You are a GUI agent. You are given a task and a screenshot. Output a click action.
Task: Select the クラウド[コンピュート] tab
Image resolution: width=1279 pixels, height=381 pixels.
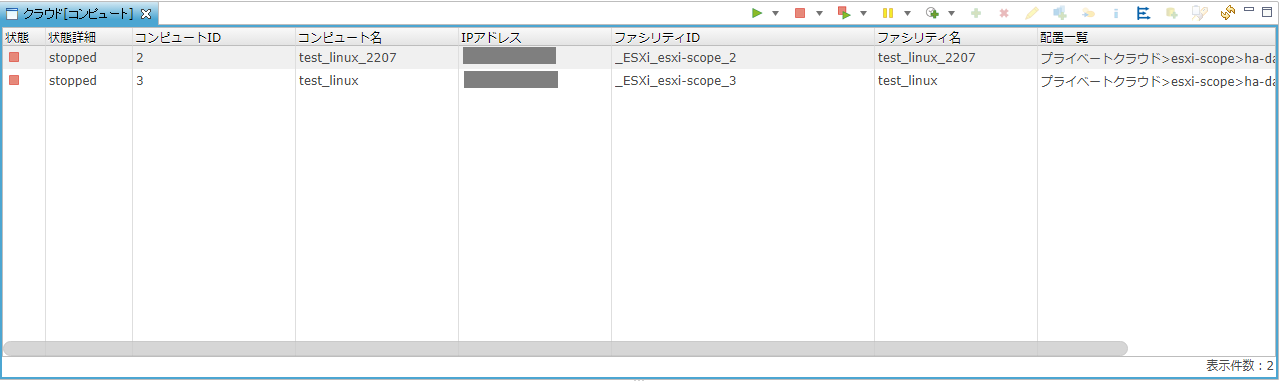[78, 14]
